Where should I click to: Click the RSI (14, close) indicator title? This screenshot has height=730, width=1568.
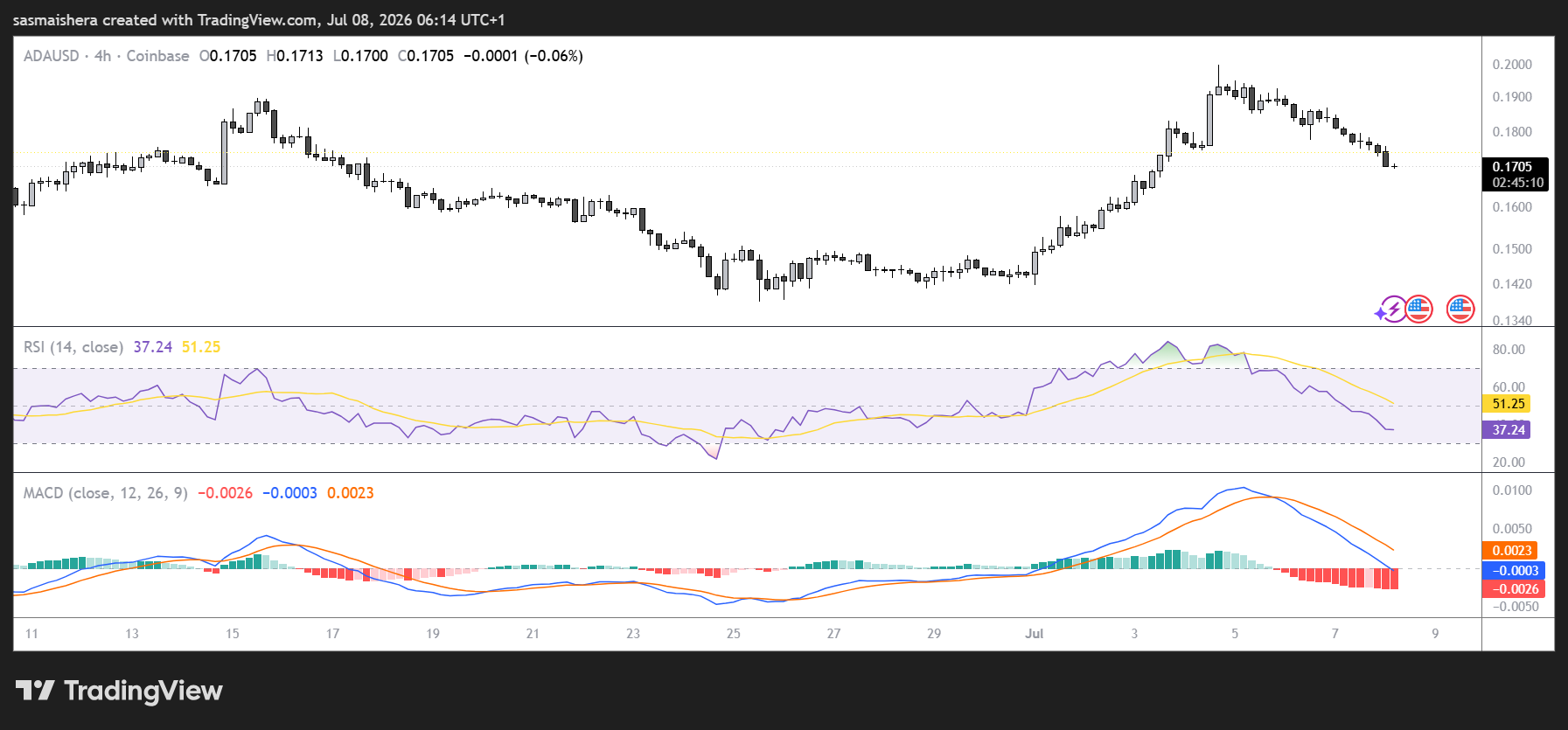click(73, 347)
